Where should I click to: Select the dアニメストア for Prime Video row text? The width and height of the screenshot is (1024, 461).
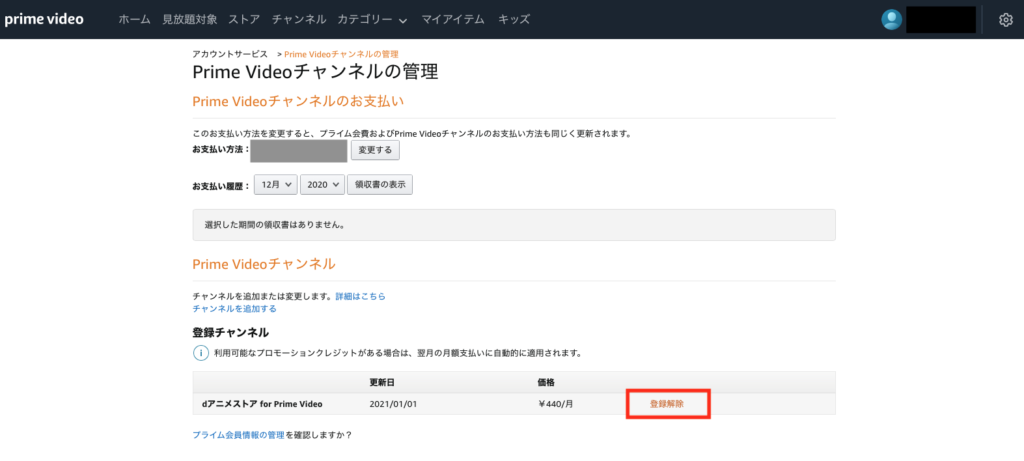point(262,404)
